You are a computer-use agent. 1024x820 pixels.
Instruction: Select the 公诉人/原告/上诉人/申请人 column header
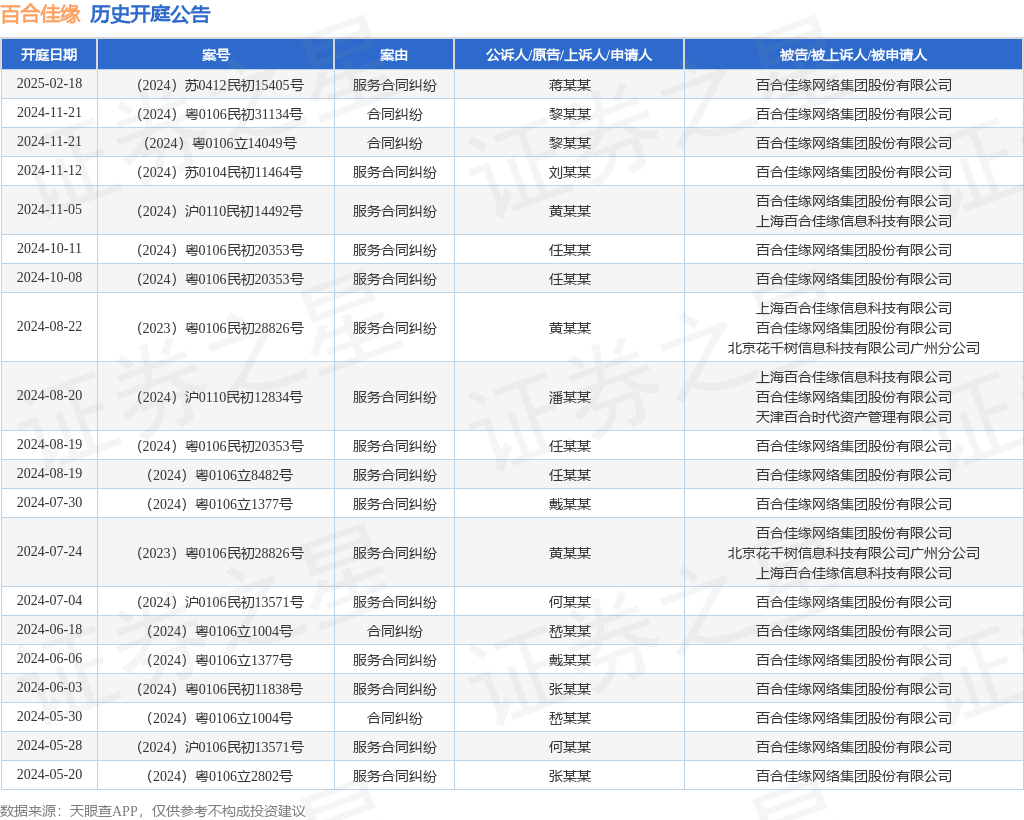pyautogui.click(x=569, y=55)
